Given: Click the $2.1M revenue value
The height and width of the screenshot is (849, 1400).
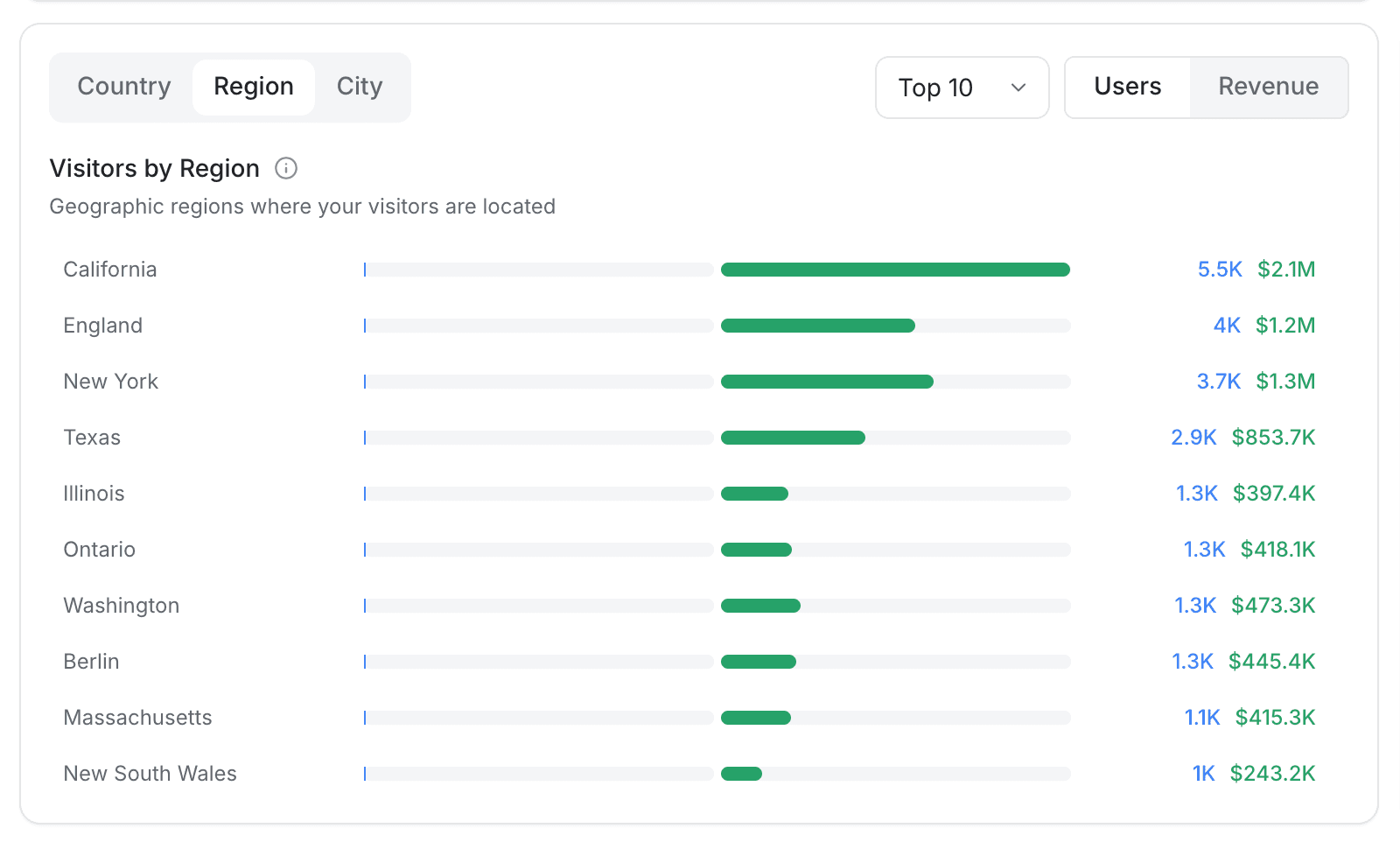Looking at the screenshot, I should click(x=1286, y=270).
